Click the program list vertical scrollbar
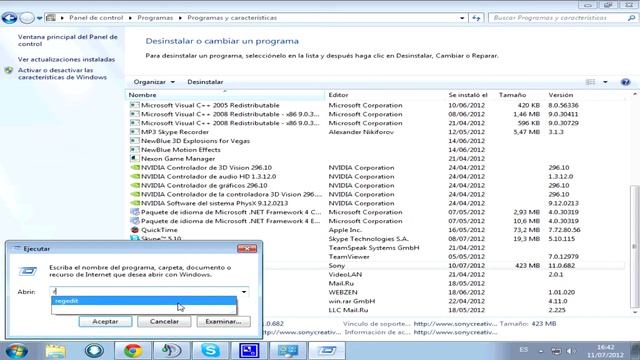Screen dimensions: 640x360 pyautogui.click(x=634, y=247)
